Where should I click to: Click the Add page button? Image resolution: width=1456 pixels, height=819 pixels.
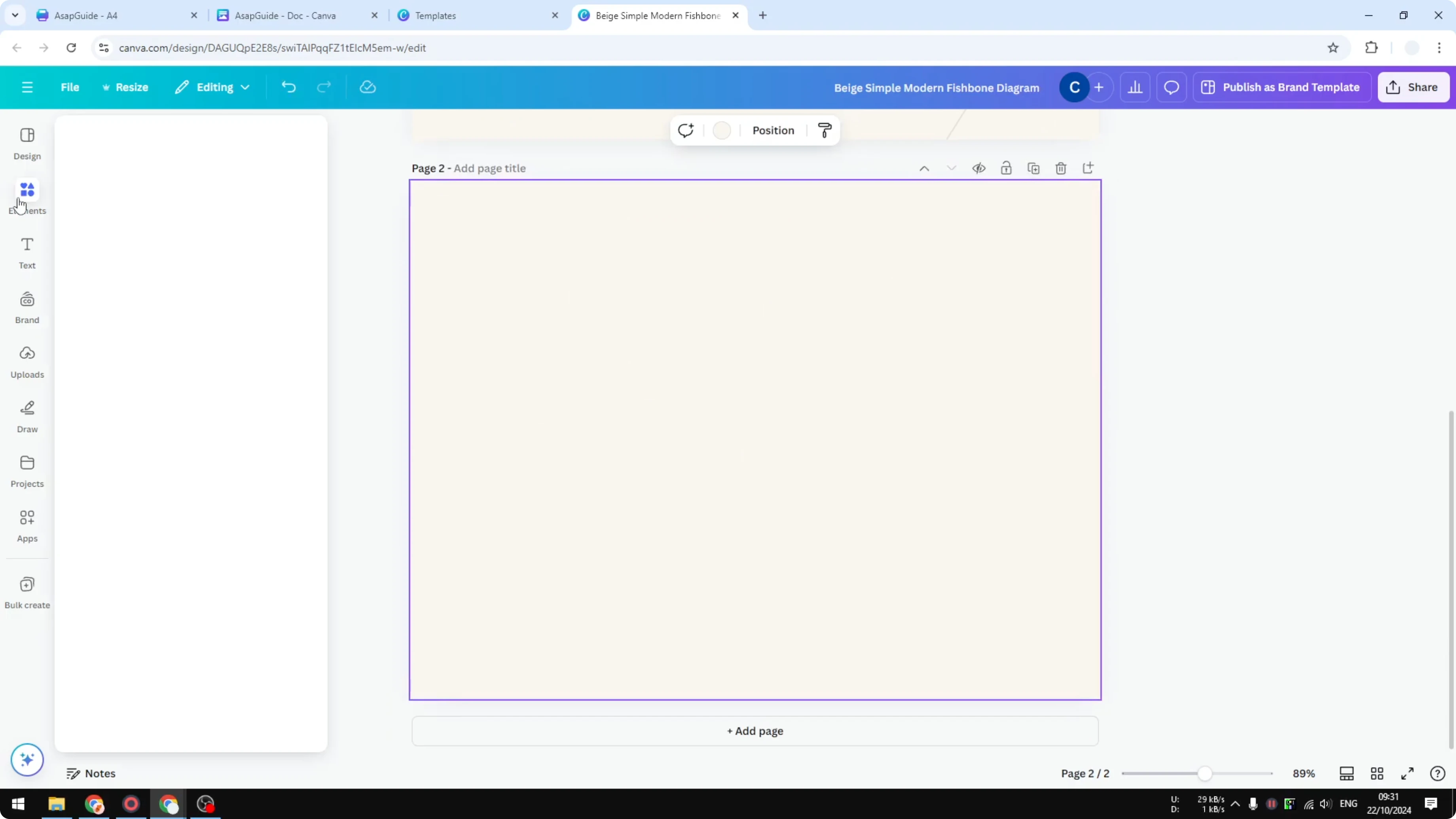755,731
